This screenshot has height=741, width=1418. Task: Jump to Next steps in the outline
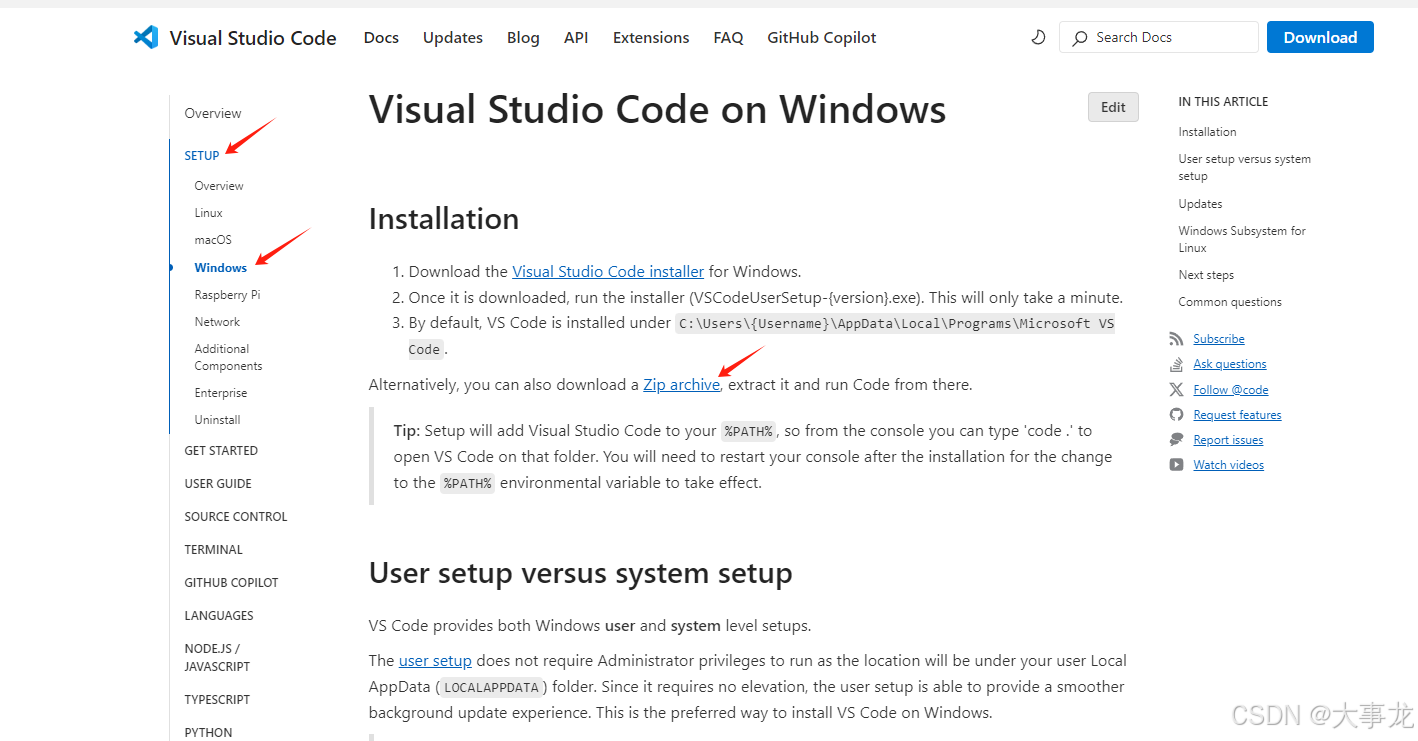coord(1206,275)
